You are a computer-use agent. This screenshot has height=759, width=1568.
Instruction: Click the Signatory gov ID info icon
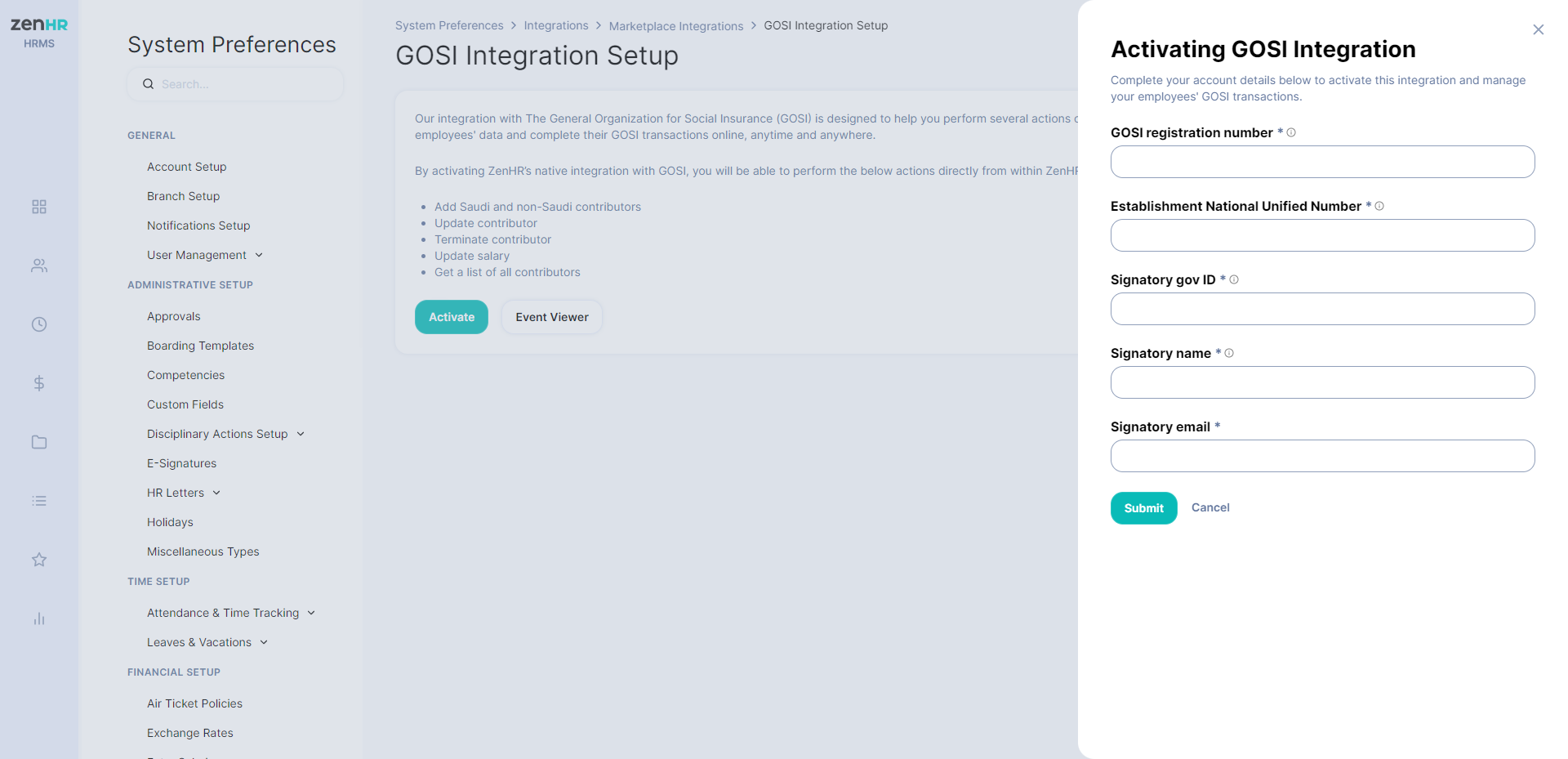point(1235,279)
